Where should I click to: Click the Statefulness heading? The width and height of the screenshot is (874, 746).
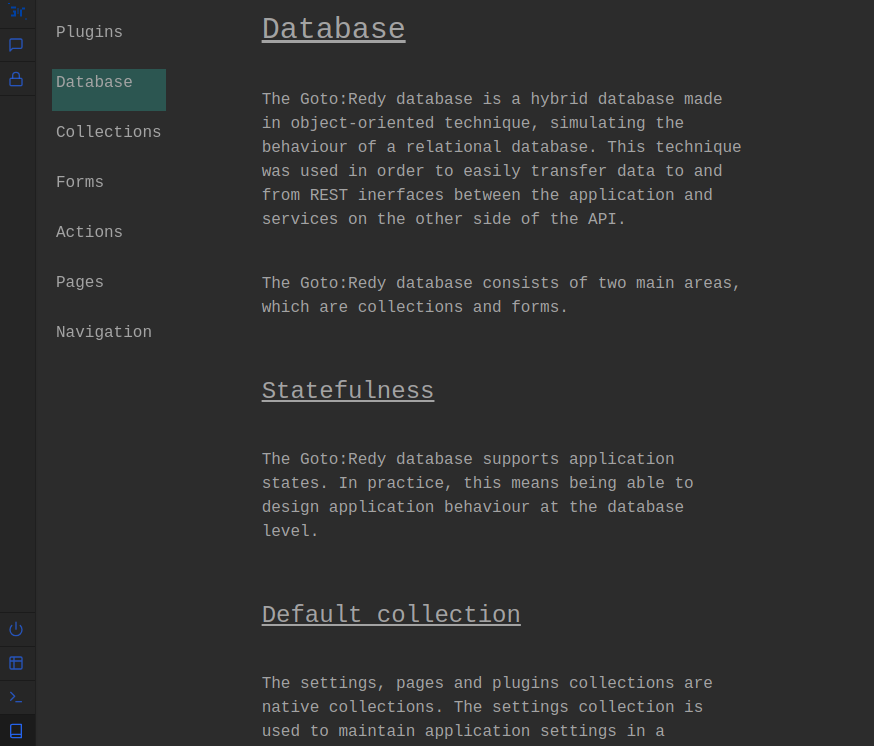348,390
